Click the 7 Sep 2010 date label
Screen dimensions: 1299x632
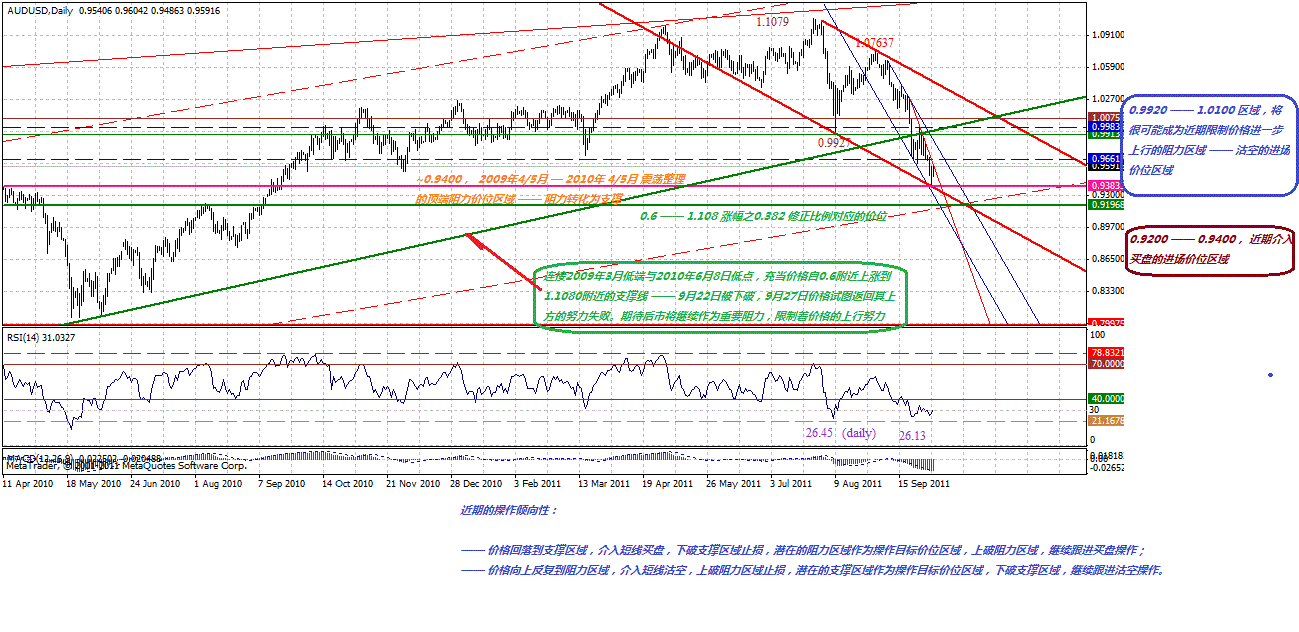pyautogui.click(x=282, y=483)
